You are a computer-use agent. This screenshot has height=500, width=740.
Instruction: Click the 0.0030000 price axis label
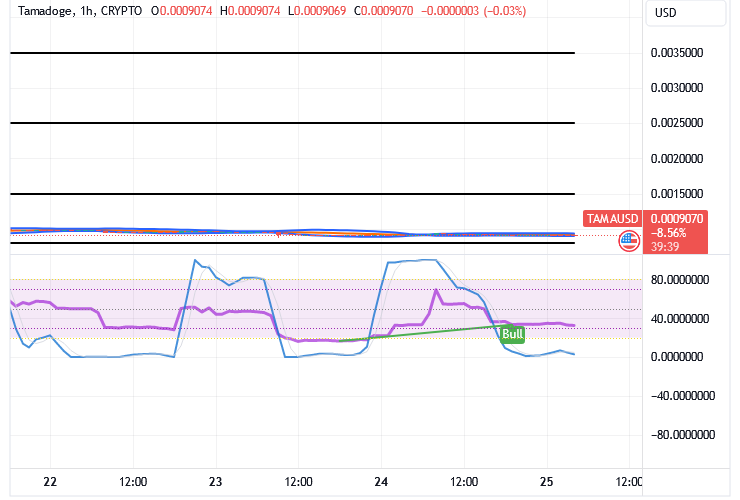click(x=677, y=88)
